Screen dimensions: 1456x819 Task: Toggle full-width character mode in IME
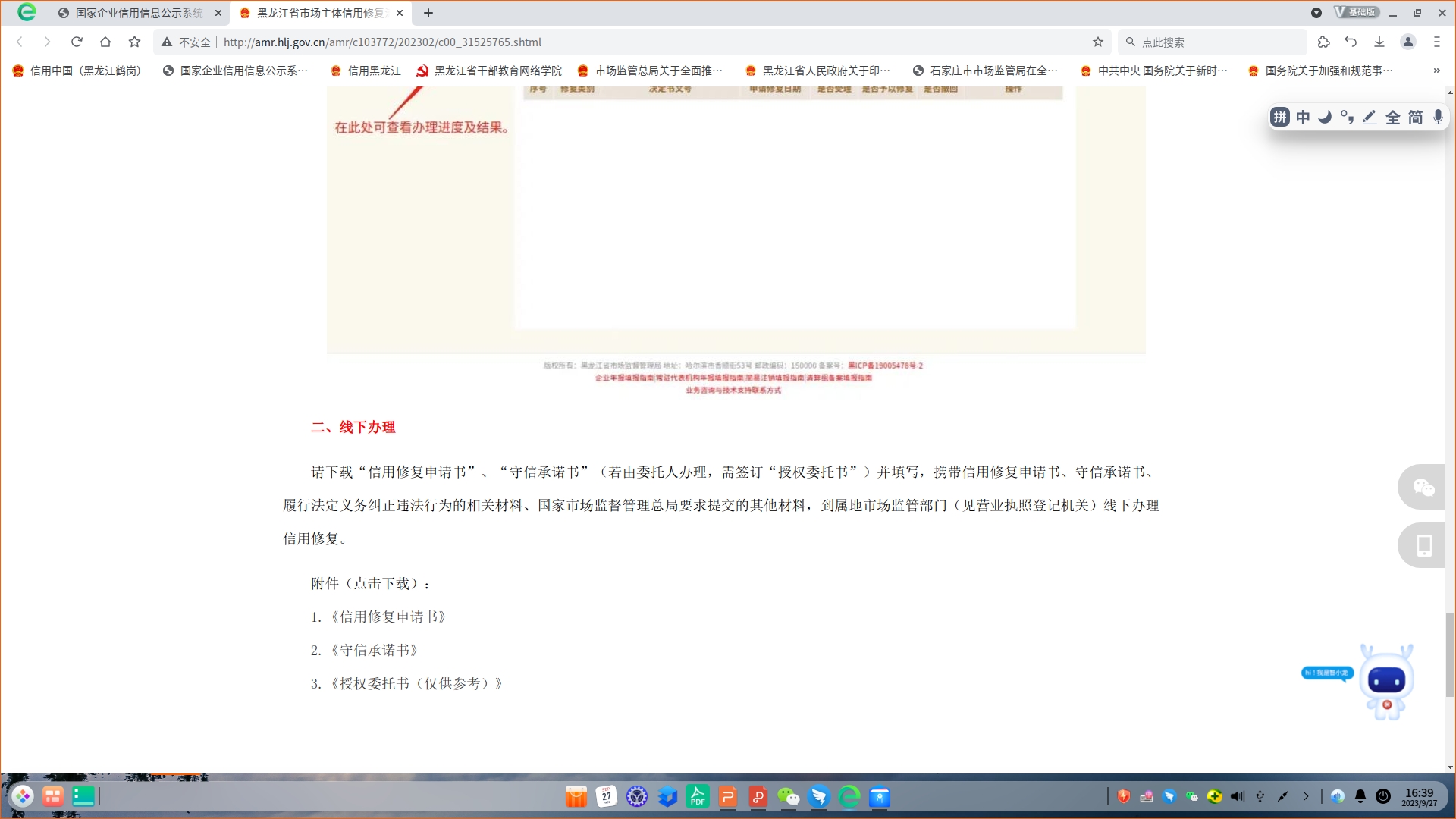pos(1393,117)
